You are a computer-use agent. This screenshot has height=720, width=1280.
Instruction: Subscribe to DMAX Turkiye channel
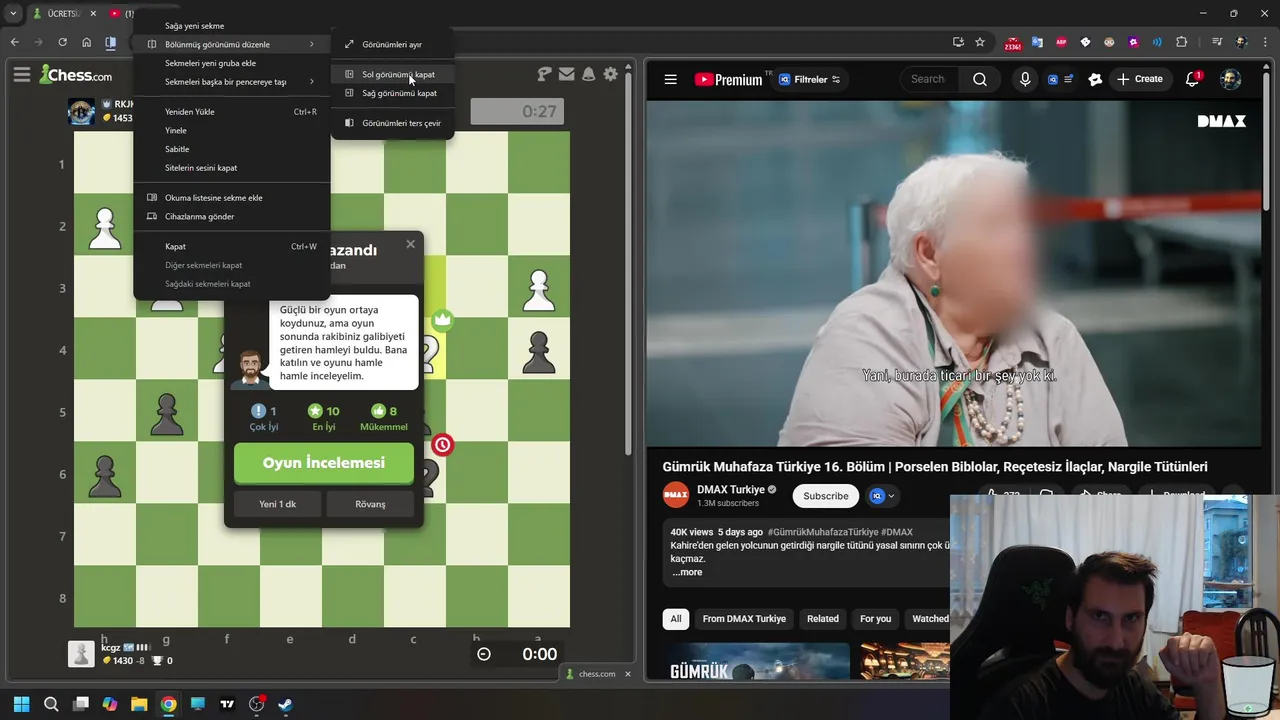click(826, 496)
